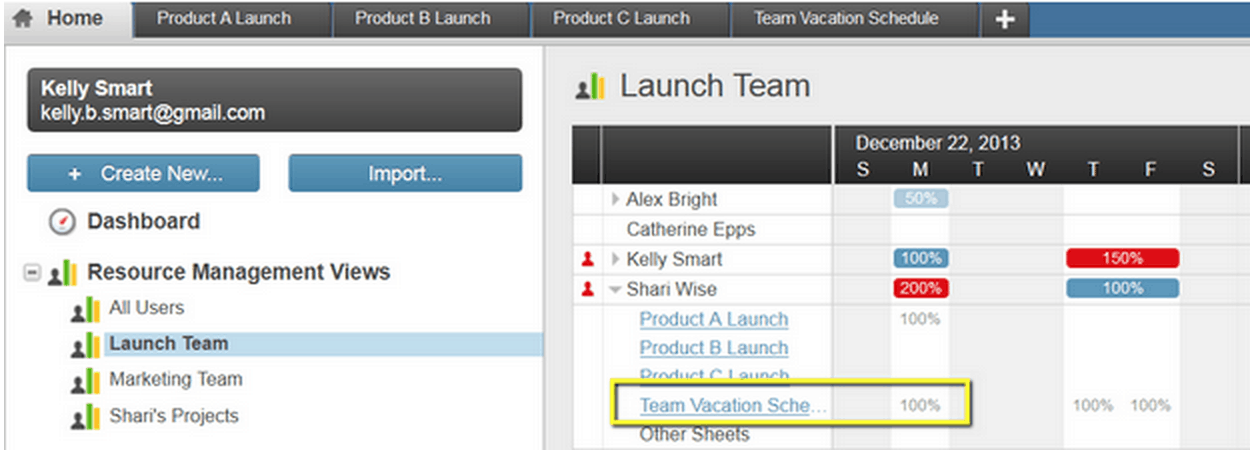
Task: Collapse the Resource Management Views tree
Action: [32, 272]
